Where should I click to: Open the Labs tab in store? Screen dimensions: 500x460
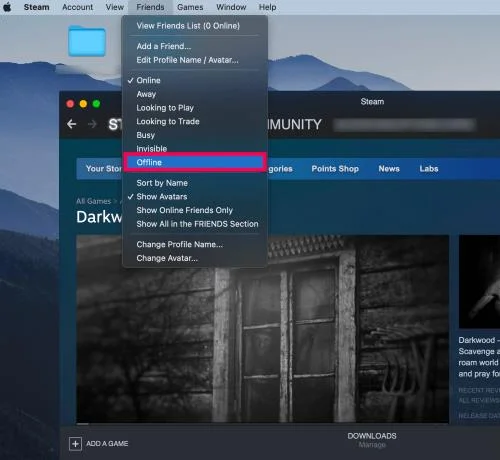(429, 169)
